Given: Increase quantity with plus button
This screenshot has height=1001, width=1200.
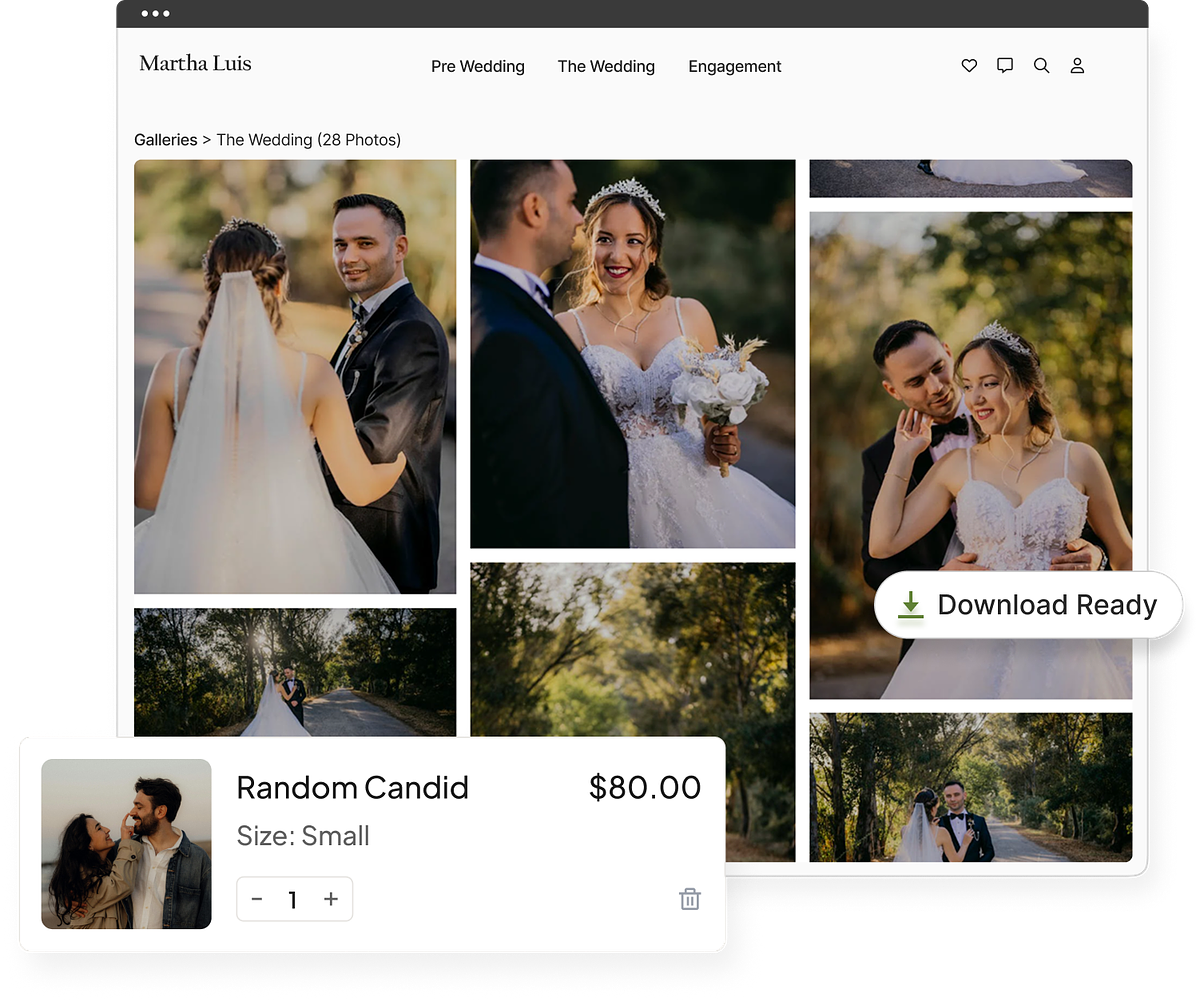Looking at the screenshot, I should (x=331, y=899).
